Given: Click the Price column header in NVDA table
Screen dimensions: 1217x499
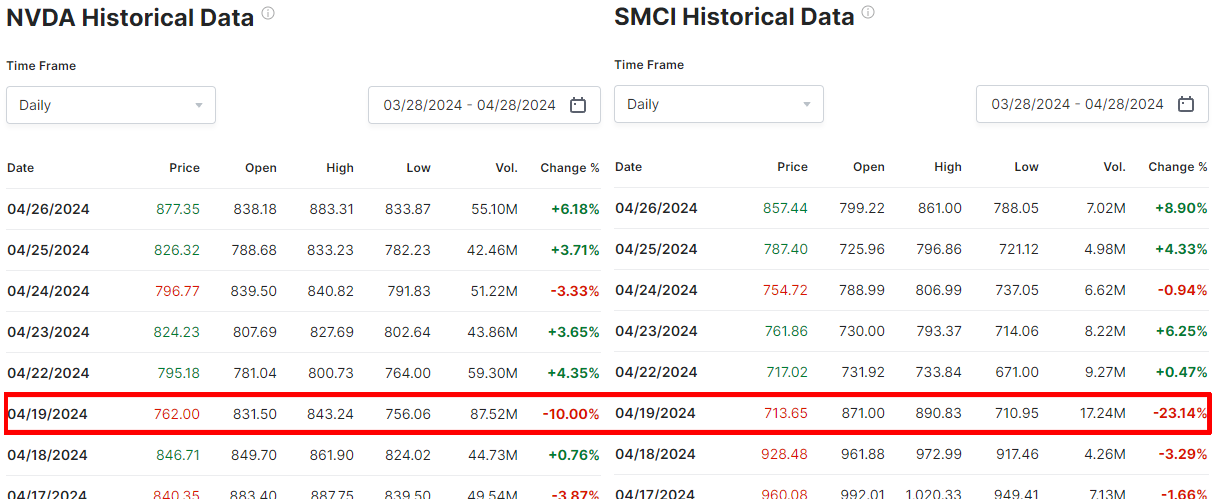Looking at the screenshot, I should 184,168.
